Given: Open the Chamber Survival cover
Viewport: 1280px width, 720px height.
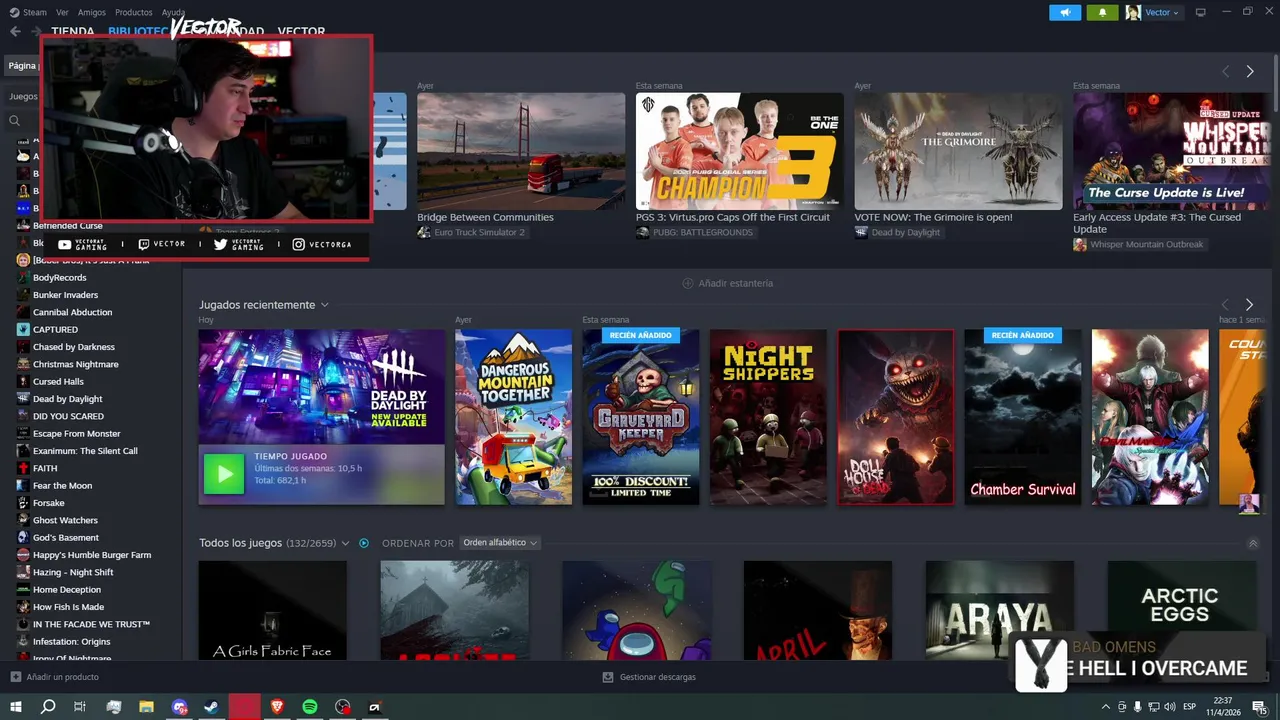Looking at the screenshot, I should 1022,417.
